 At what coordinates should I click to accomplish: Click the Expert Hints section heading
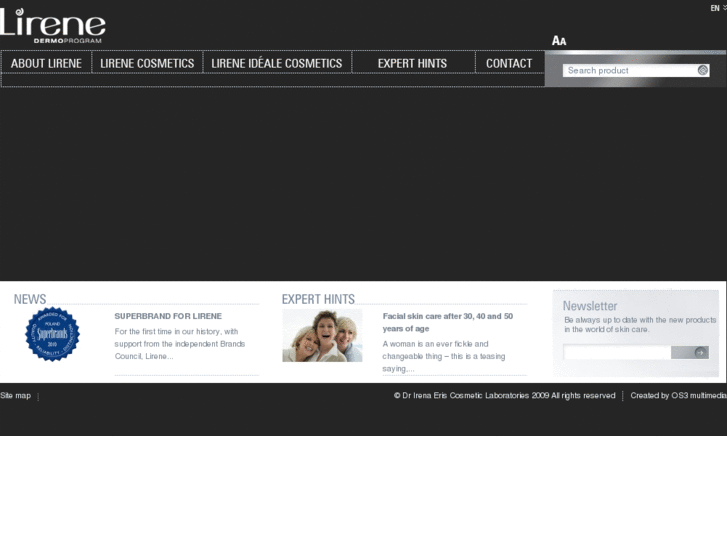tap(318, 299)
